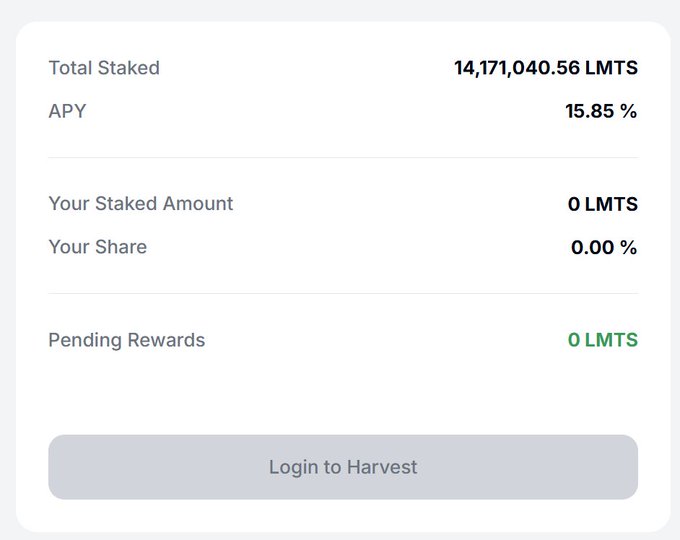This screenshot has width=680, height=540.
Task: Select the Your Staked Amount label
Action: (x=141, y=204)
